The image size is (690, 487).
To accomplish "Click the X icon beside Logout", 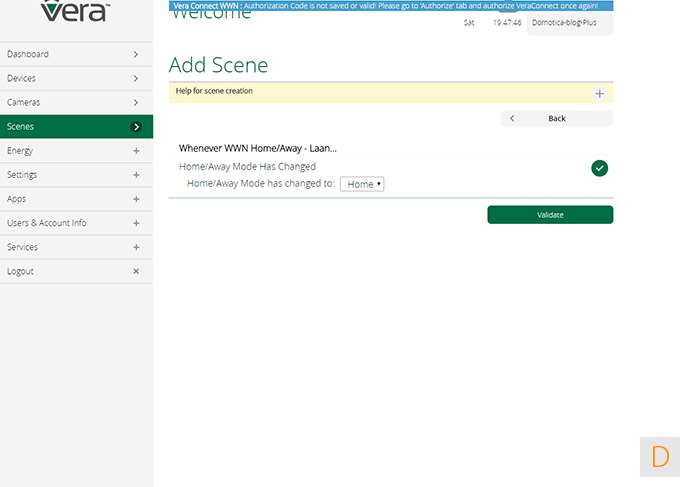I will tap(136, 271).
